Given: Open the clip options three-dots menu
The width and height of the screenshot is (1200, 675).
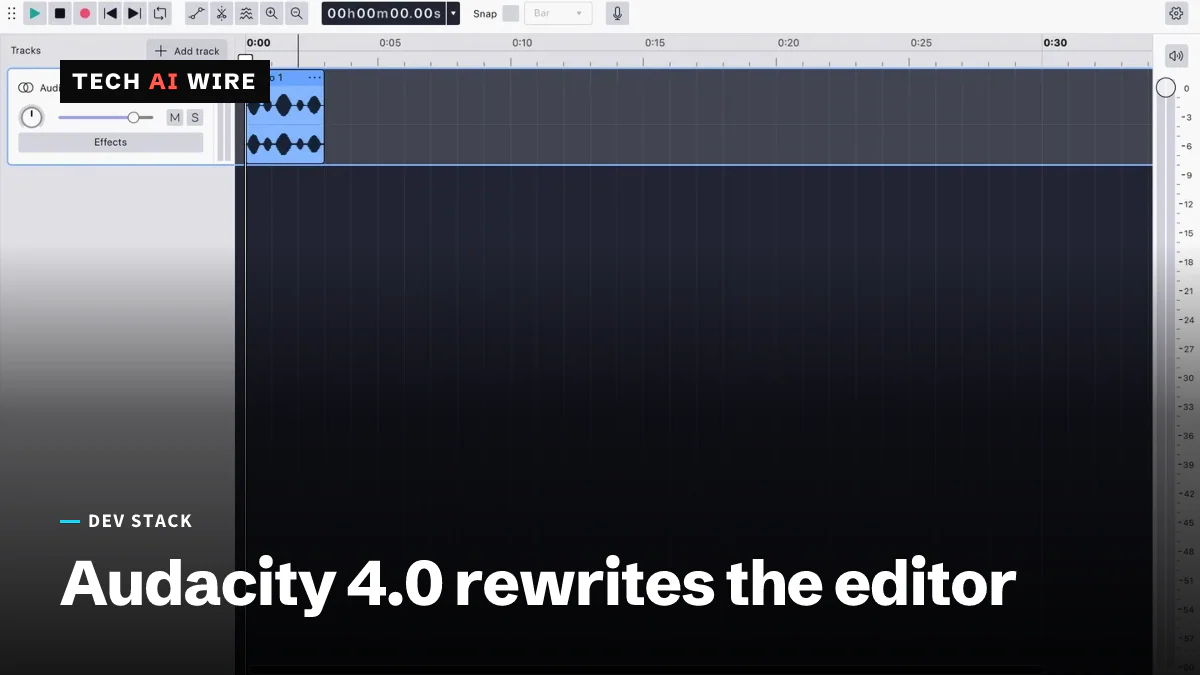Looking at the screenshot, I should click(x=315, y=77).
